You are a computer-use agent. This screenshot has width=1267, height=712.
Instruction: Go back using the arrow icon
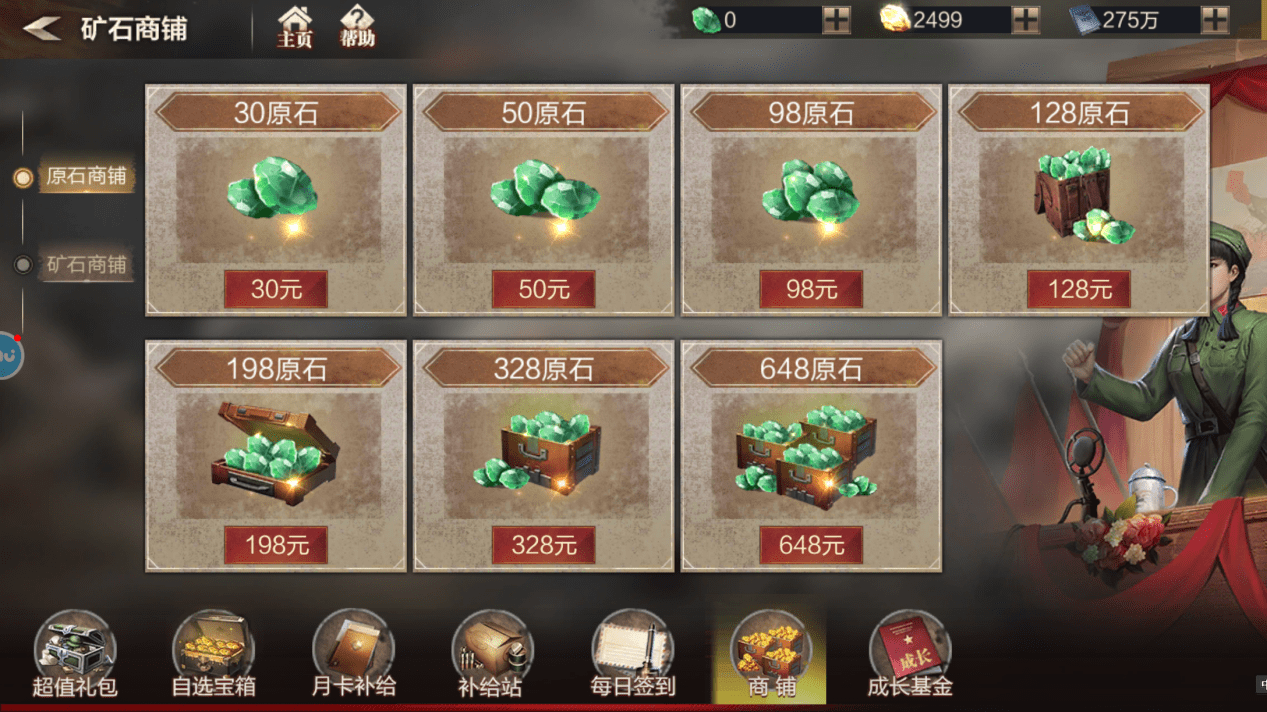(x=42, y=29)
